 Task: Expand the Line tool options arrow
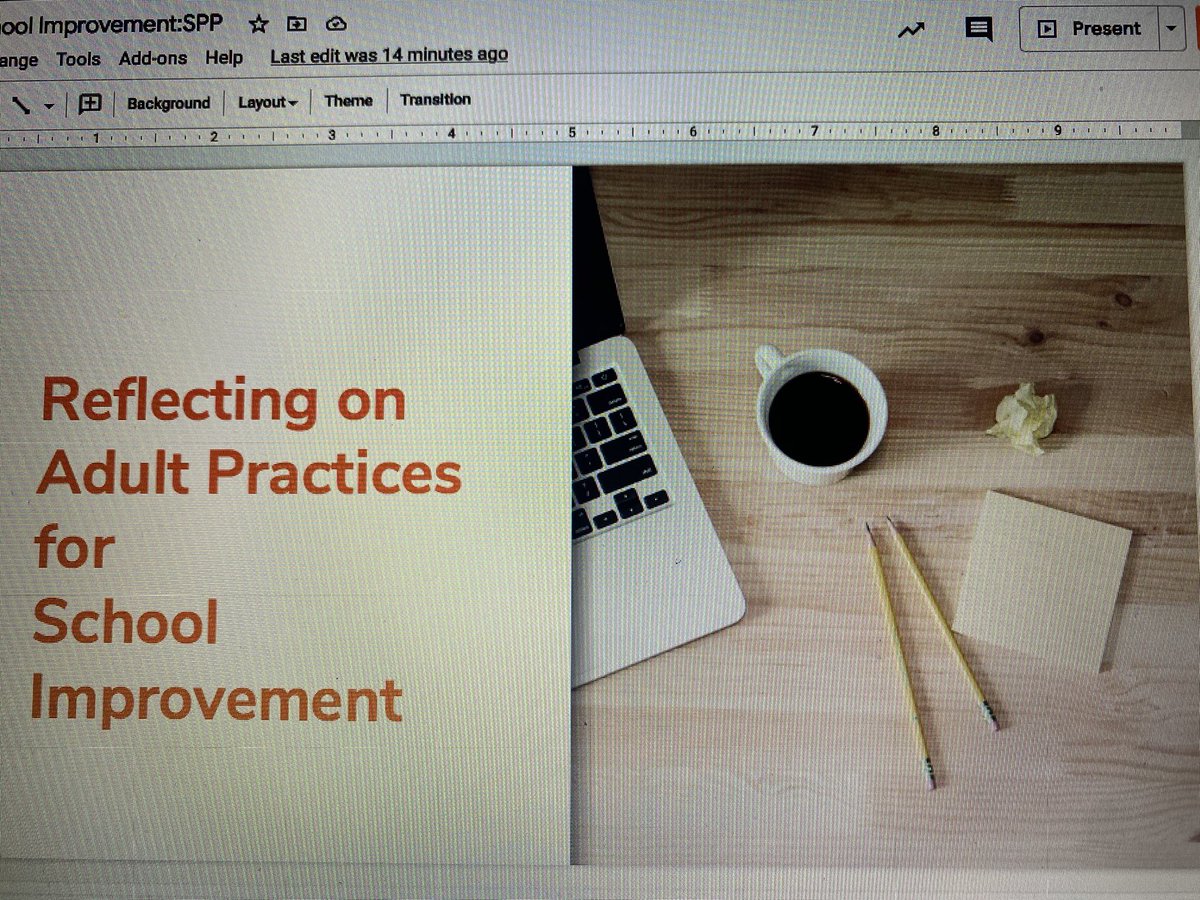[x=47, y=103]
